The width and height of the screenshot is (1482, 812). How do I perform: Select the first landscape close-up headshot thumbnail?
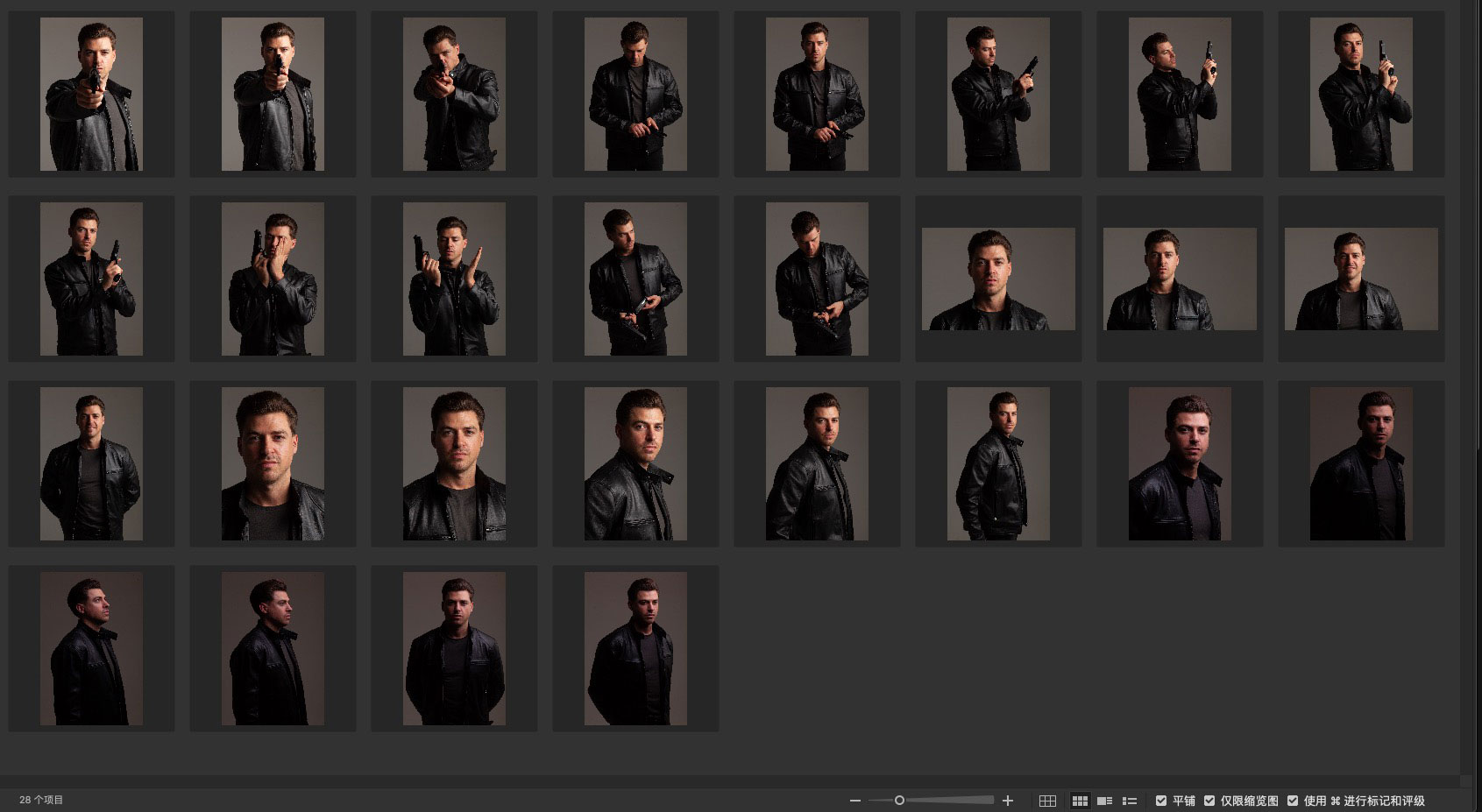point(998,279)
